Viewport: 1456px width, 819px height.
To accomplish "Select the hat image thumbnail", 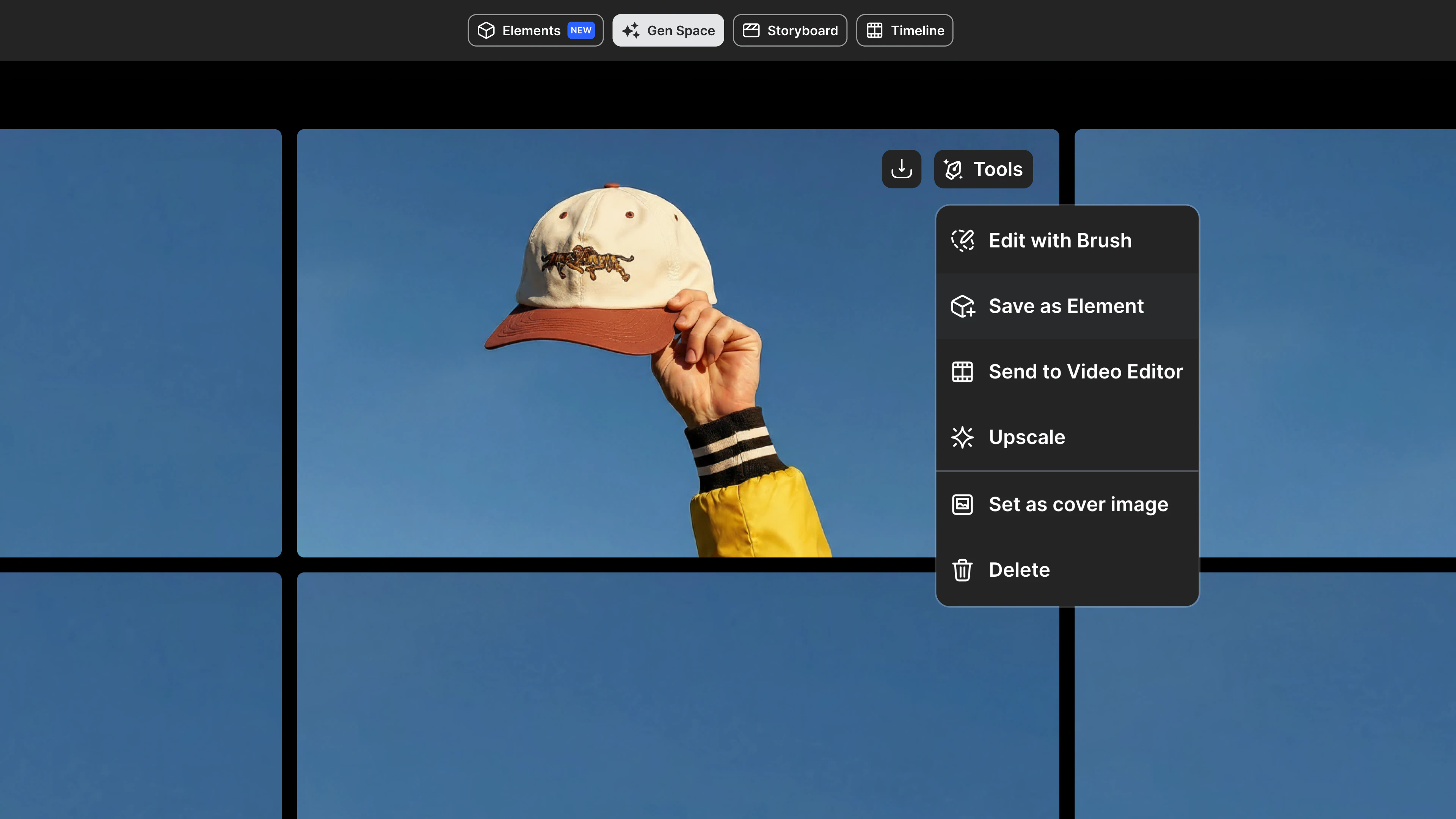I will pyautogui.click(x=593, y=367).
